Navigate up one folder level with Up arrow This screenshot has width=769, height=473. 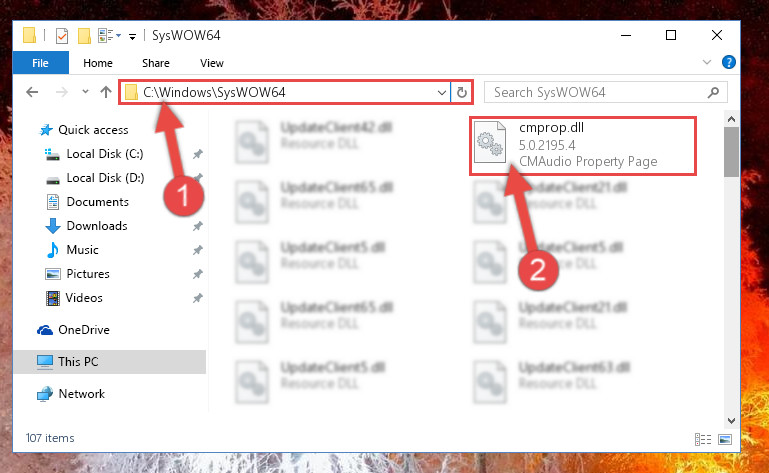[105, 92]
